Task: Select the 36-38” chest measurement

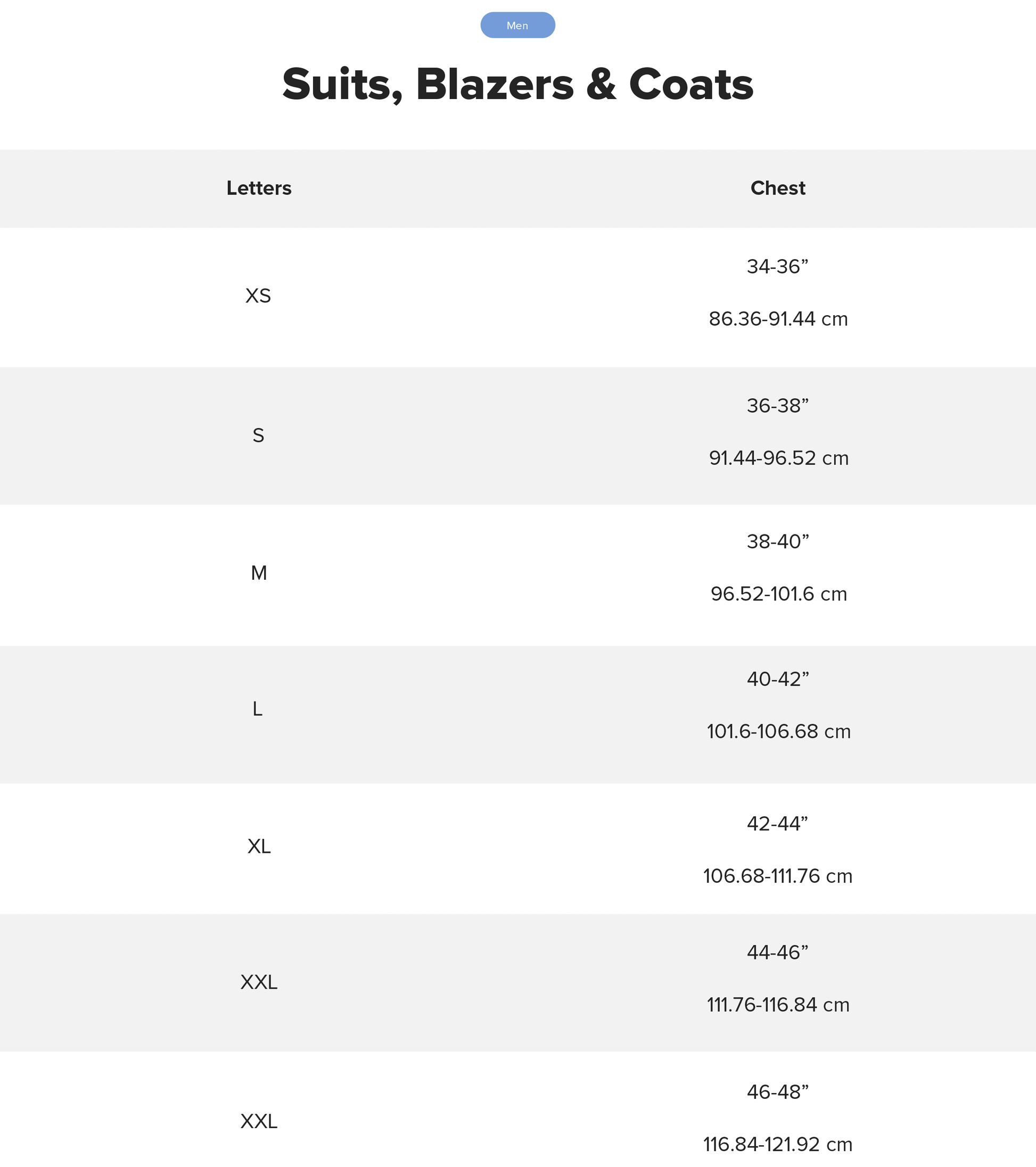Action: (x=777, y=406)
